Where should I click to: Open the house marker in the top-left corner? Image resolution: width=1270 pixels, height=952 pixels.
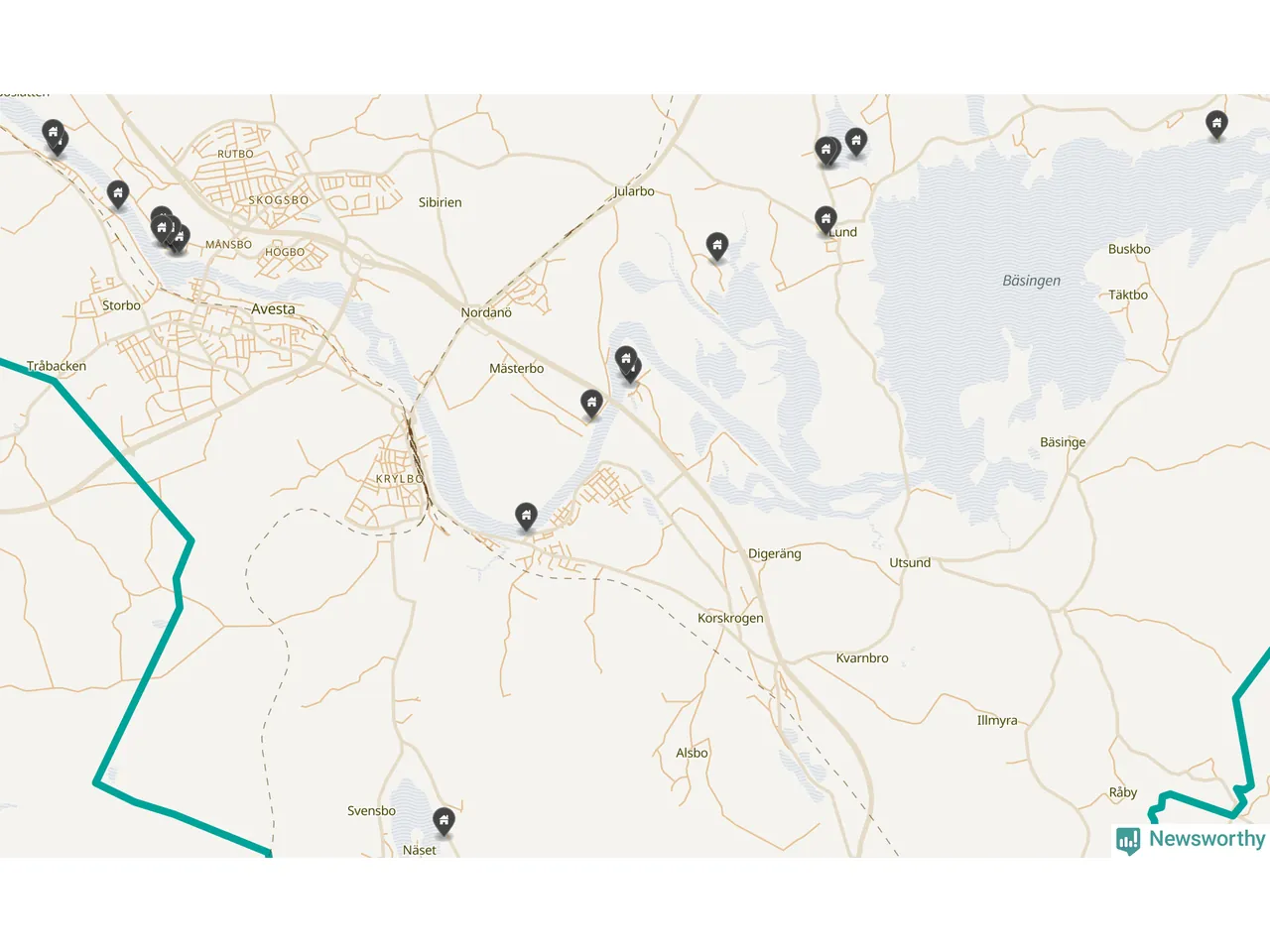[x=54, y=136]
